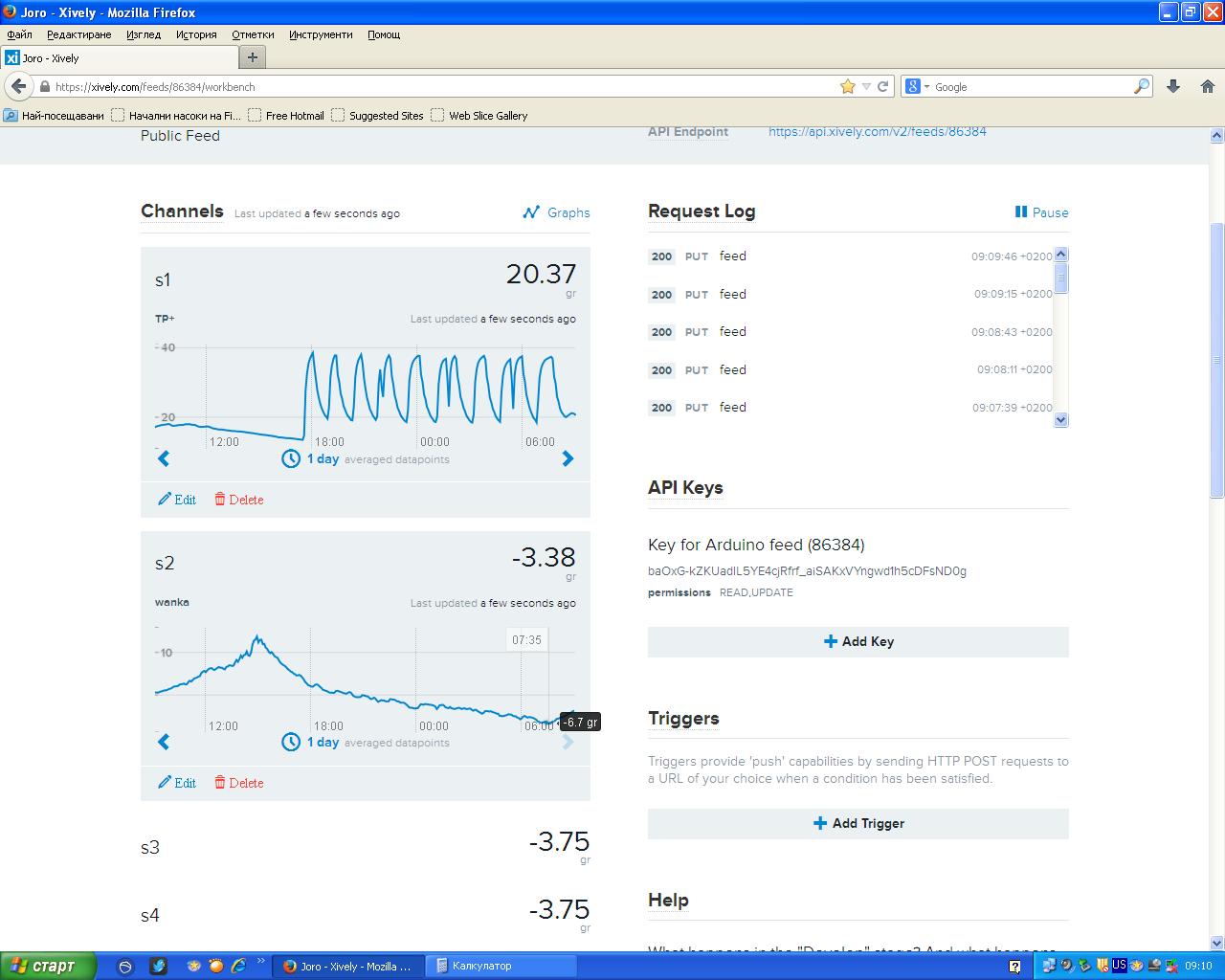Open the Начални насоки bookmark

(x=176, y=116)
